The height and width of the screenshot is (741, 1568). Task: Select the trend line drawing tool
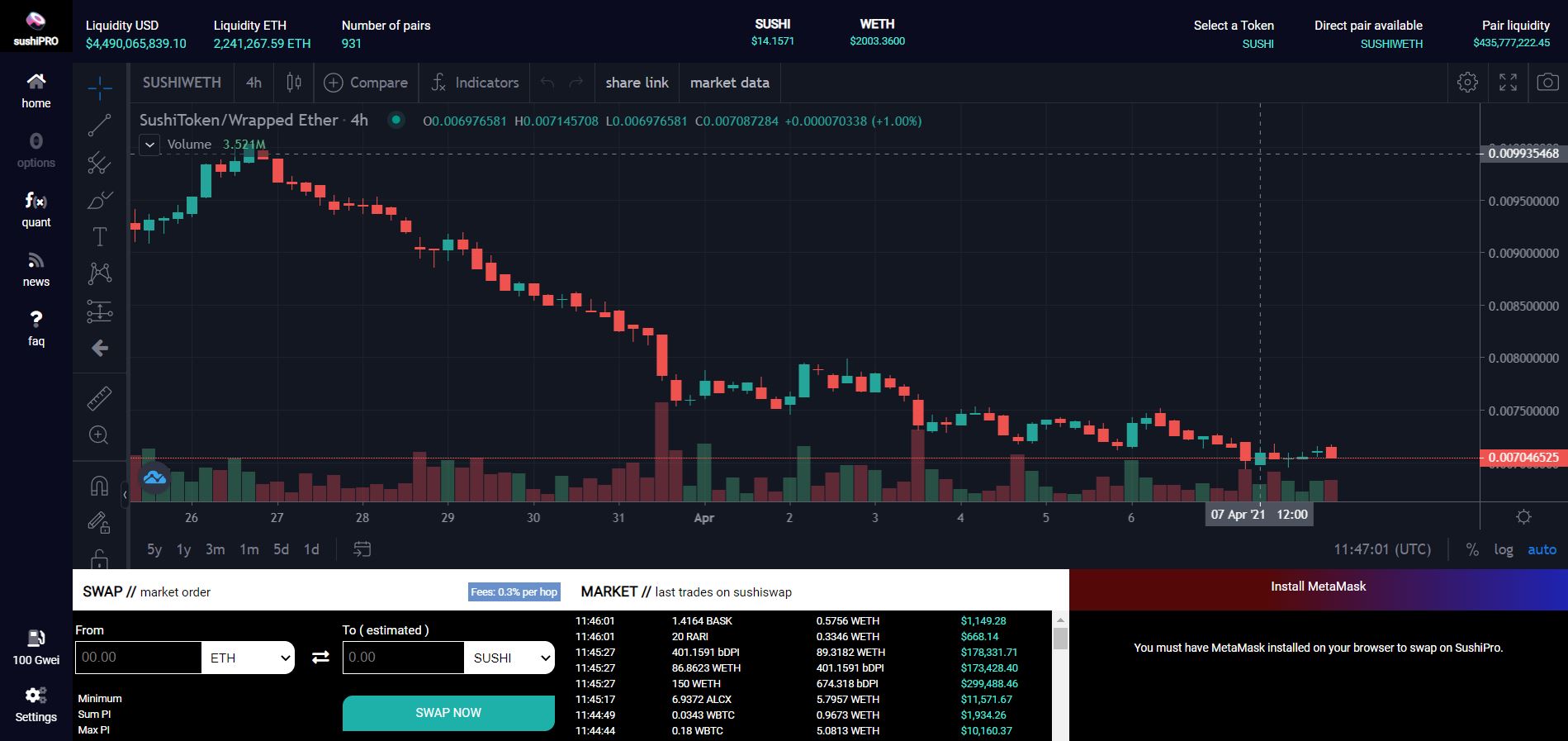pyautogui.click(x=99, y=125)
